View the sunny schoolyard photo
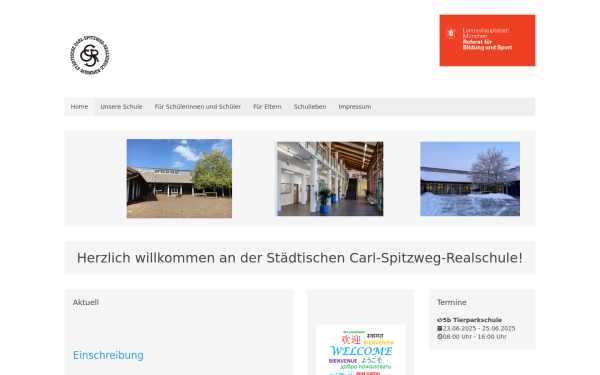The image size is (600, 375). pos(179,179)
